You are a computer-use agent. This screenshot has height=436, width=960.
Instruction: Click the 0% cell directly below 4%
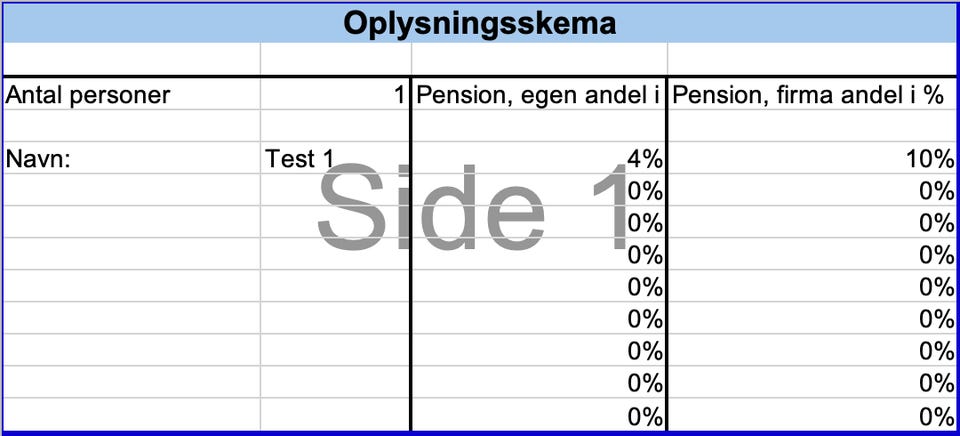(x=538, y=190)
